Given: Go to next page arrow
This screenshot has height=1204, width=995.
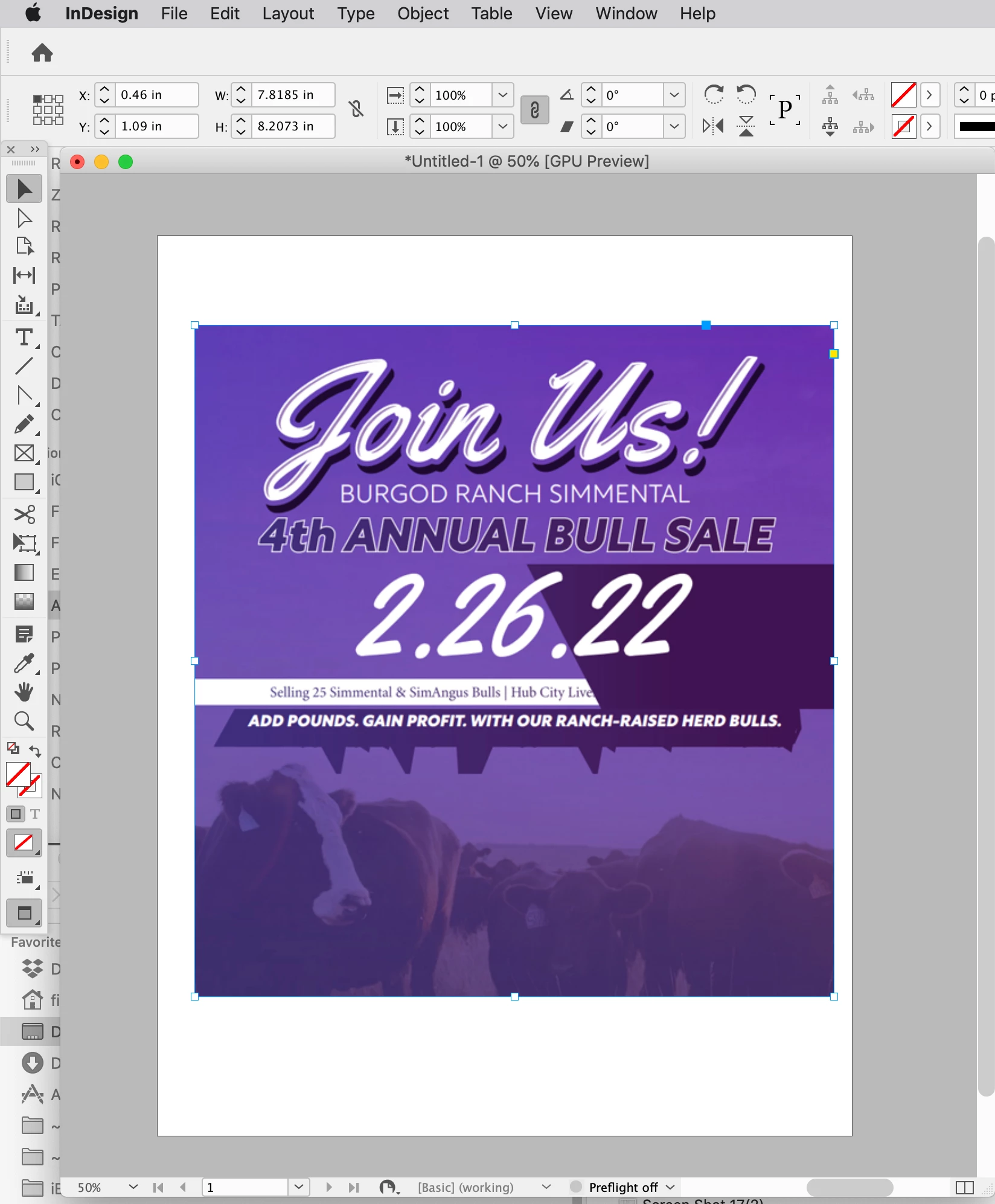Looking at the screenshot, I should pyautogui.click(x=329, y=1187).
